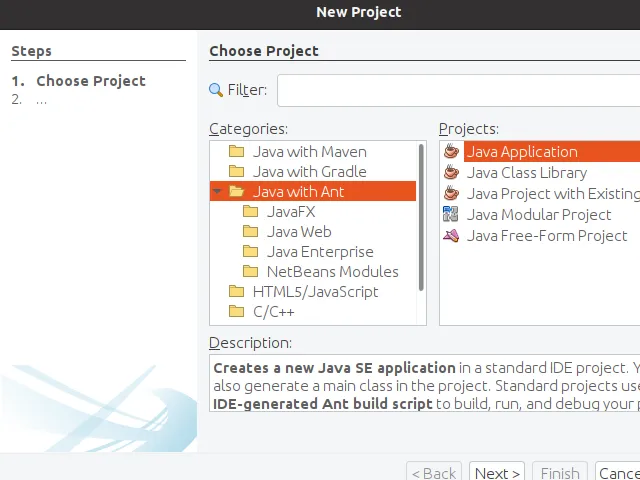The image size is (640, 480).
Task: Collapse the Java with Ant category
Action: [218, 191]
